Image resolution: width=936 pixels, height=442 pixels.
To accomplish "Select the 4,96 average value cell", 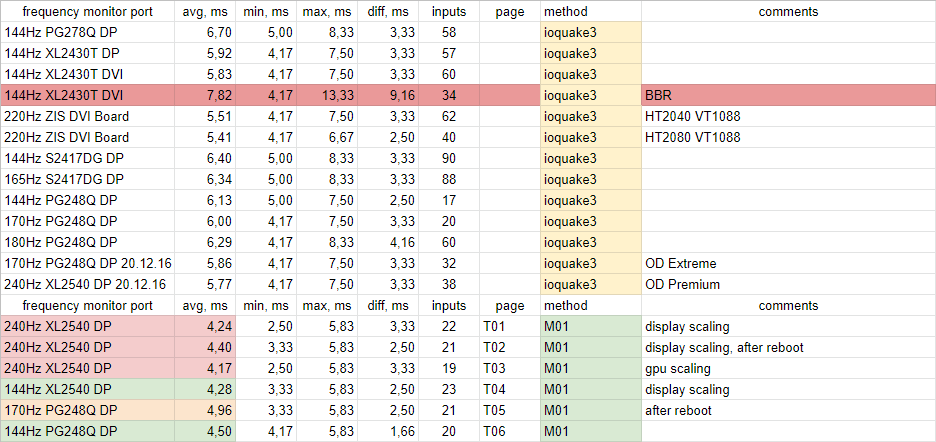I will 207,410.
